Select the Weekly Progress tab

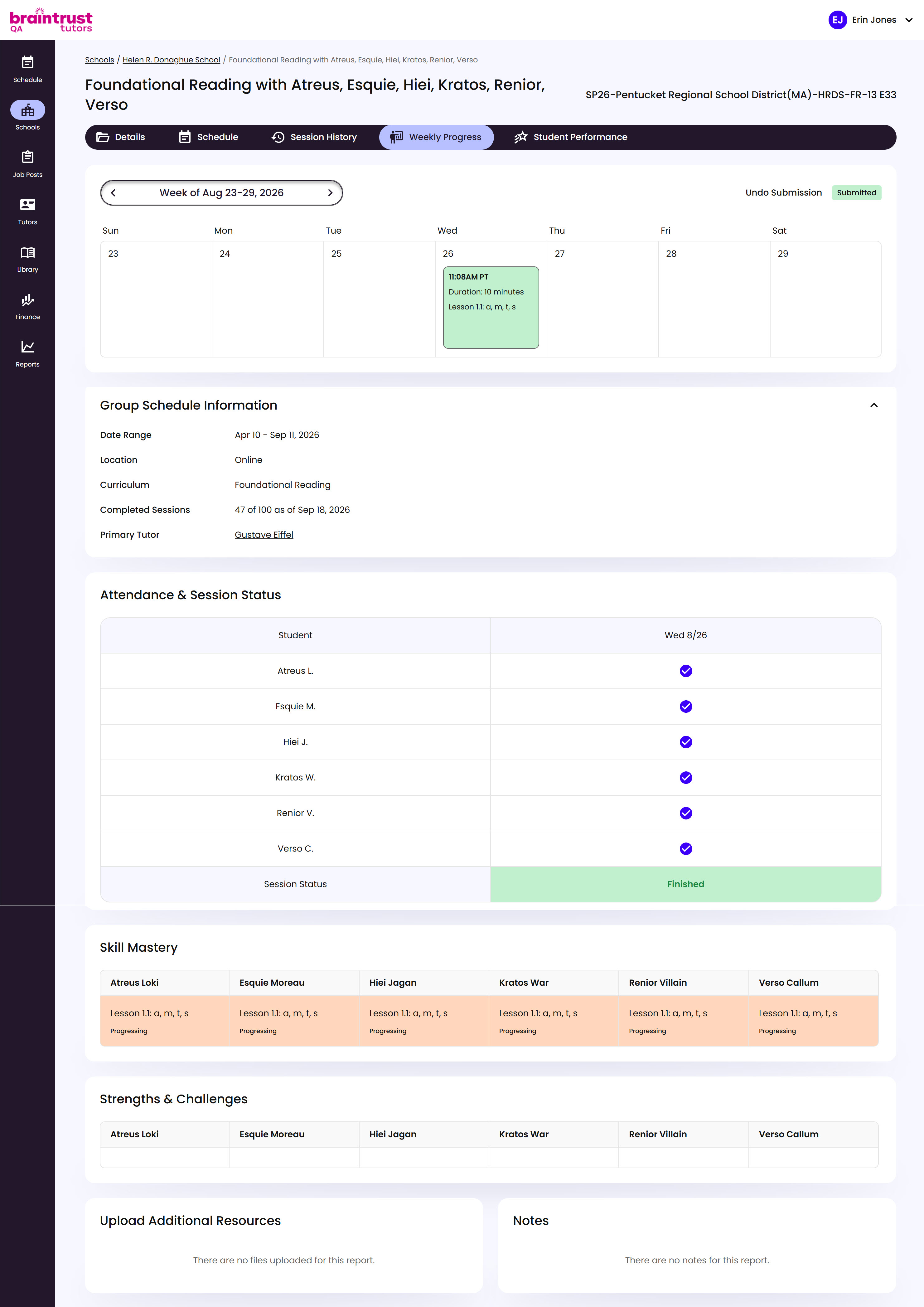pyautogui.click(x=436, y=137)
